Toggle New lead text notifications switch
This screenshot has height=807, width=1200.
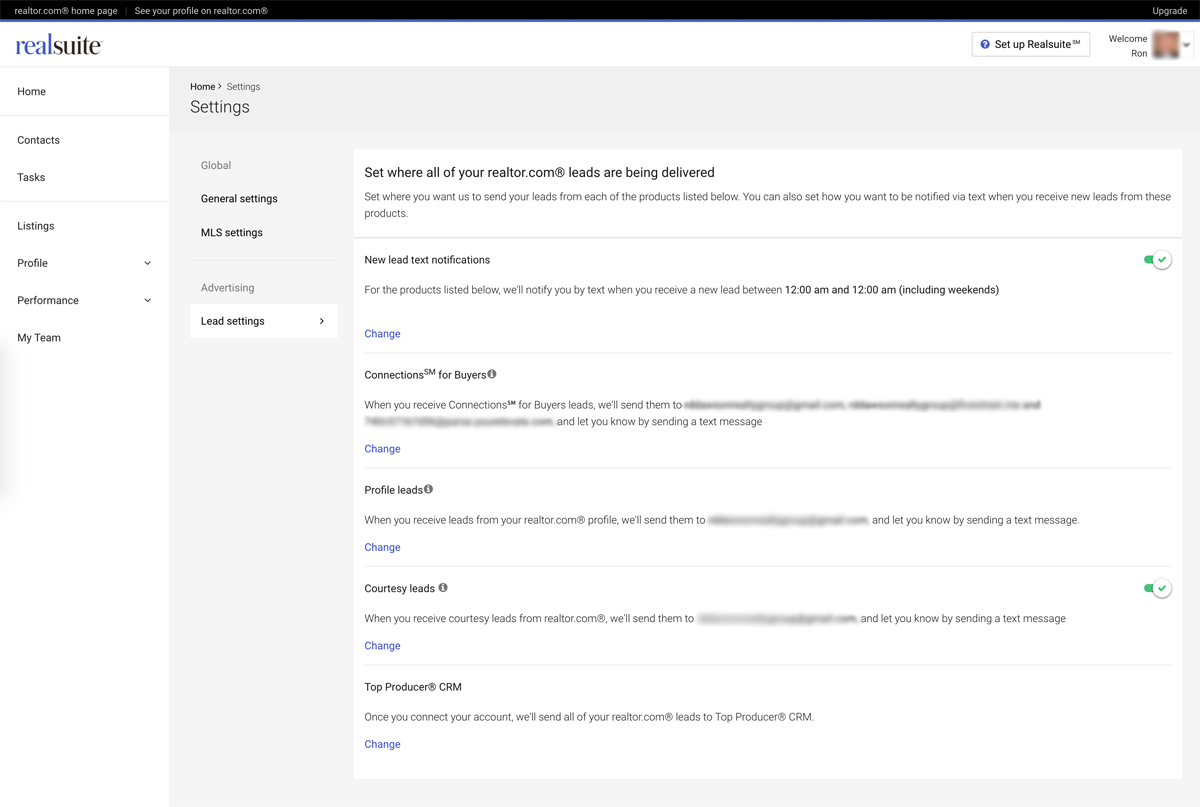tap(1157, 260)
